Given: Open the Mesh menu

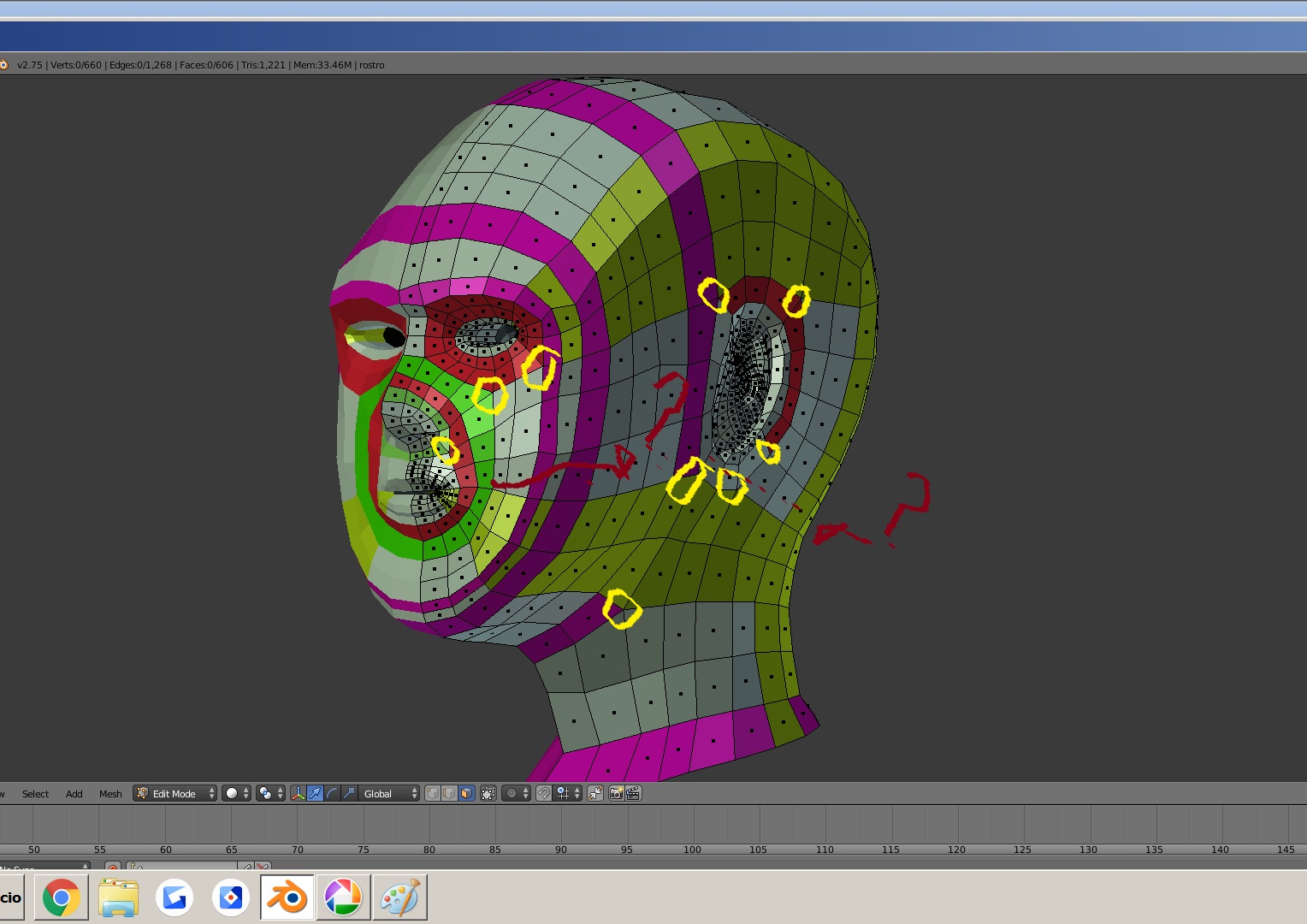Looking at the screenshot, I should [110, 793].
